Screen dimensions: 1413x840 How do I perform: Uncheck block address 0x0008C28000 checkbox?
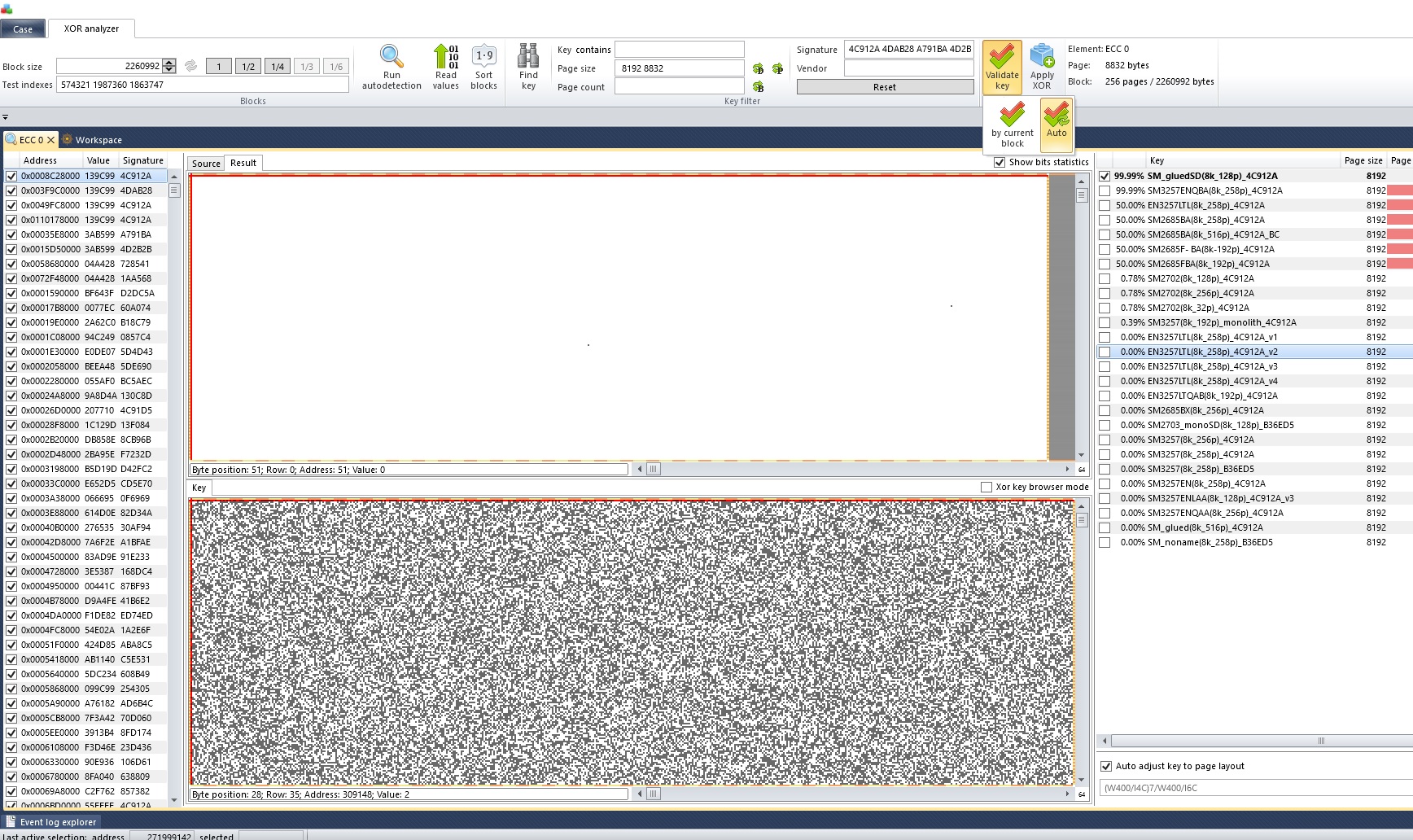[x=11, y=176]
